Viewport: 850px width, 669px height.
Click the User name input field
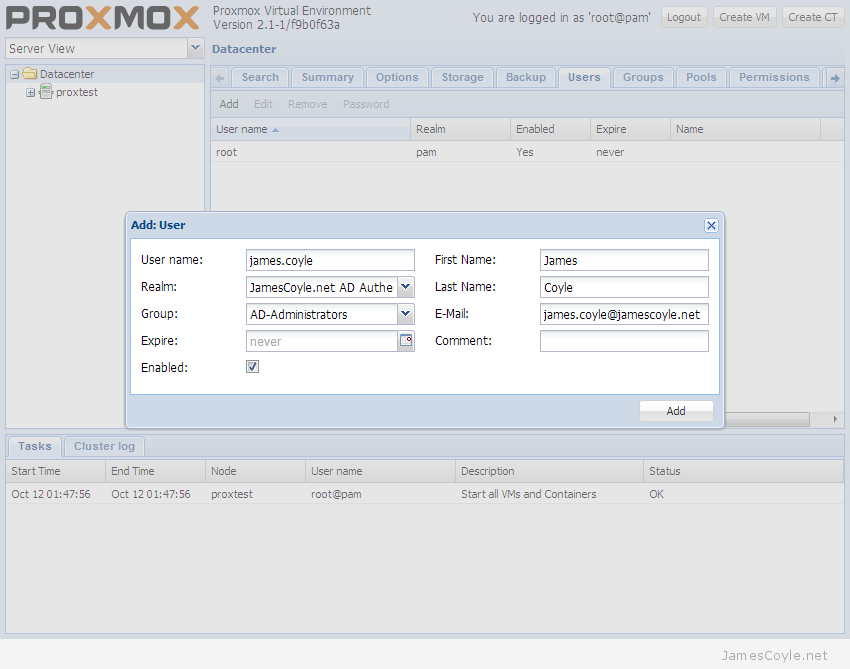point(330,260)
